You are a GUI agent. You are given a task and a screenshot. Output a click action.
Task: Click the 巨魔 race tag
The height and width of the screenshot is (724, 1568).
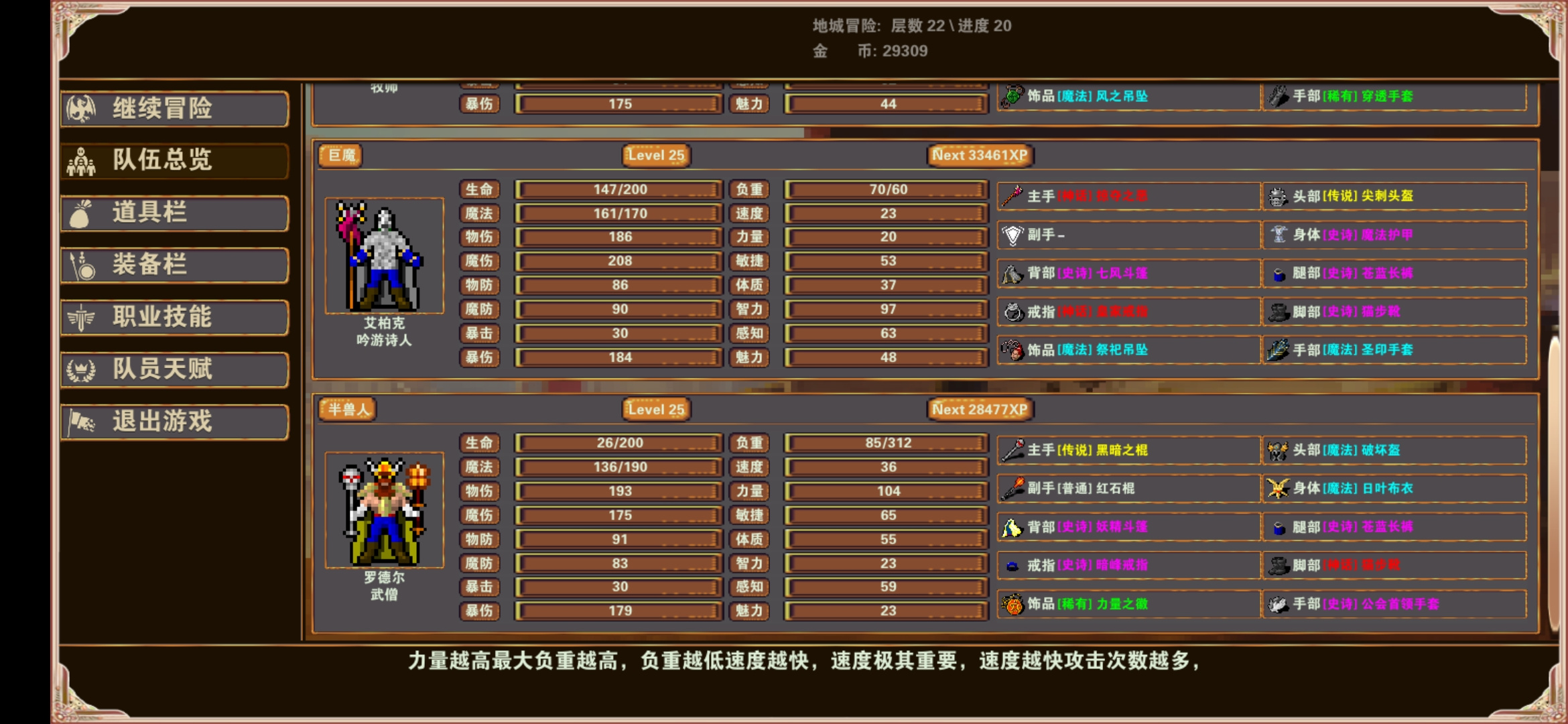(x=341, y=156)
